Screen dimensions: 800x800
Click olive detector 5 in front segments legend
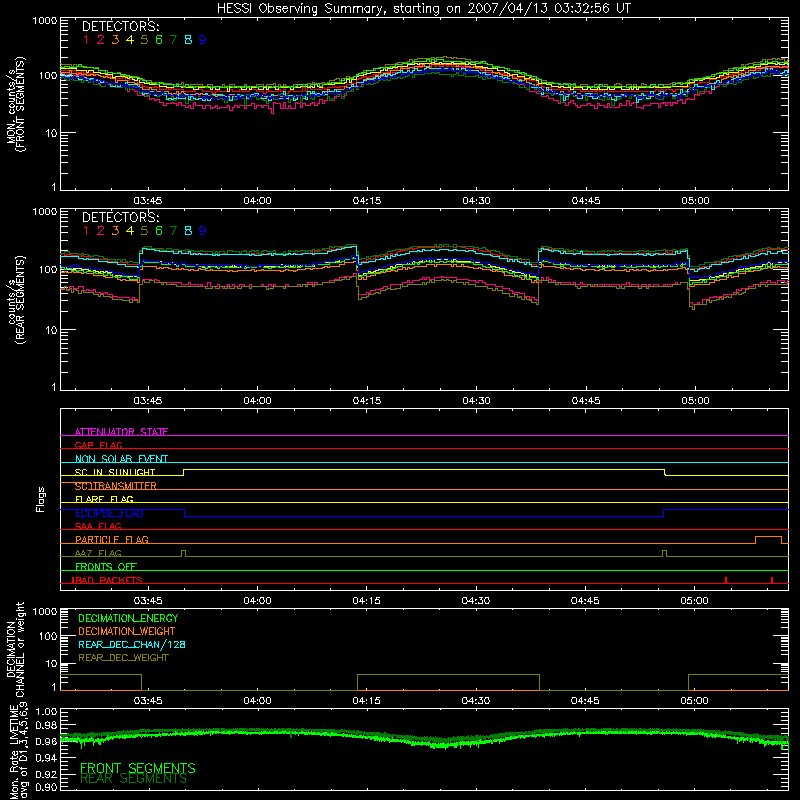pos(144,40)
